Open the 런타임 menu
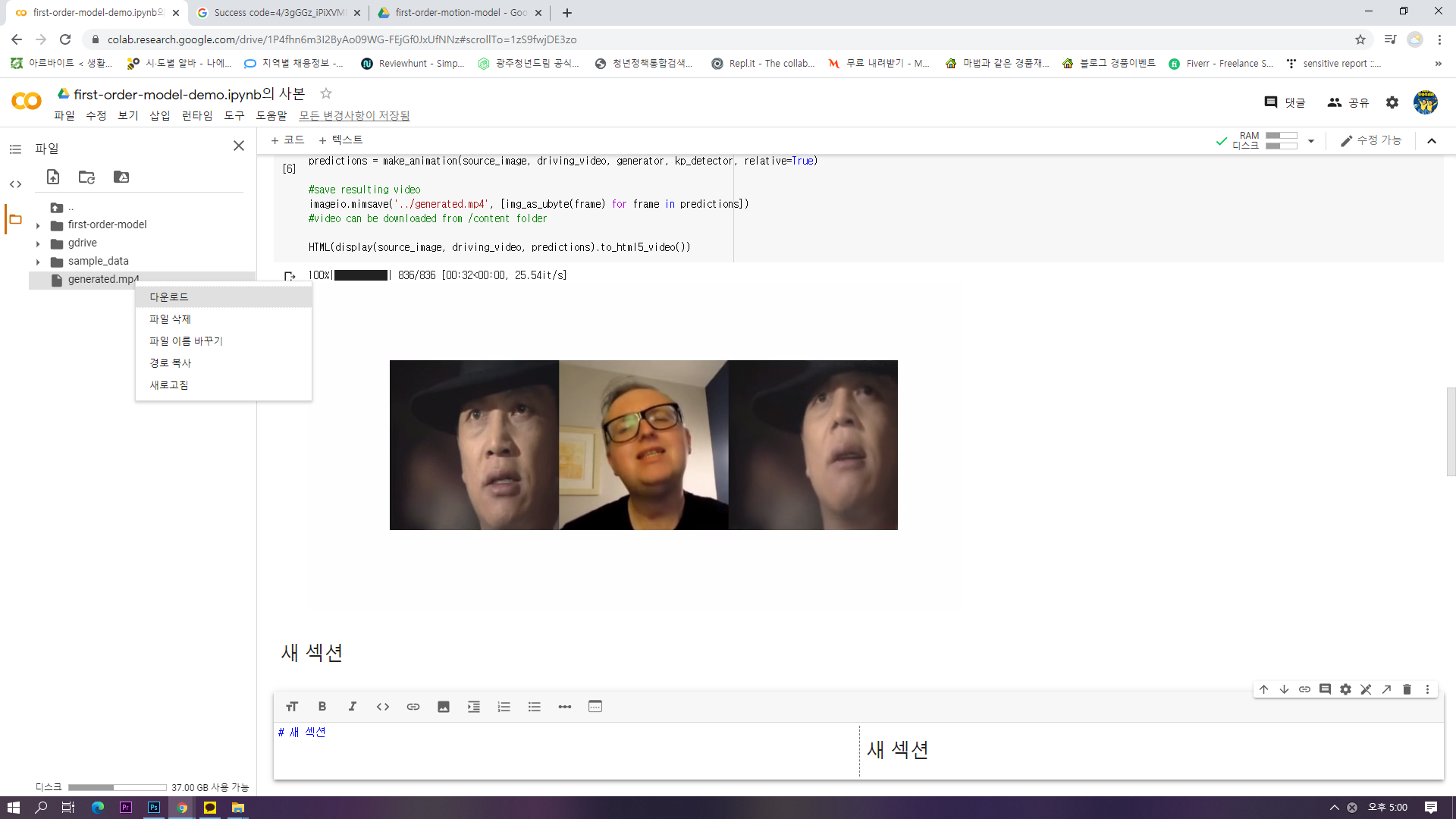The image size is (1456, 819). pyautogui.click(x=197, y=115)
